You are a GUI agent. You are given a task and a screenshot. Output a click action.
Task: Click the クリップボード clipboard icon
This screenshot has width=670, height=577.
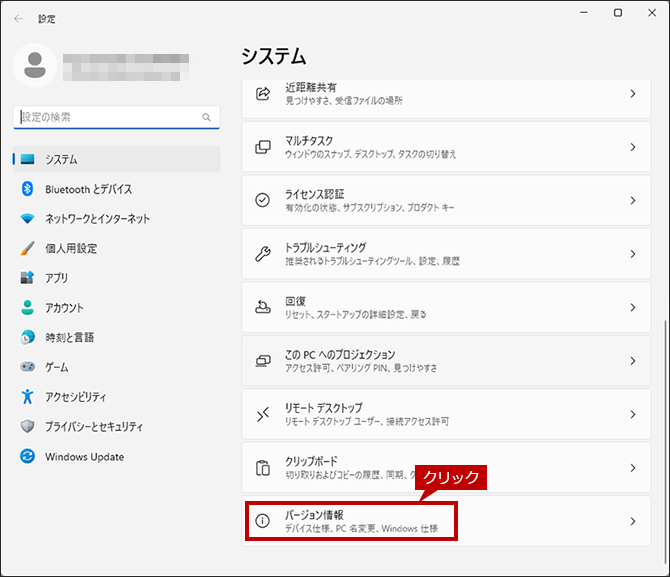click(263, 468)
